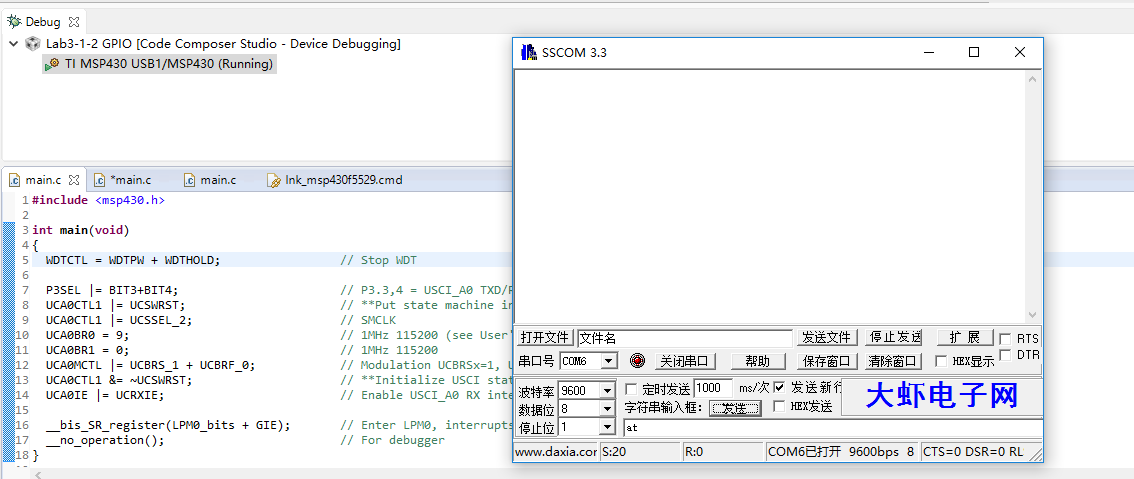Viewport: 1134px width, 479px height.
Task: Click the SSCOM 3.3 title bar icon
Action: pyautogui.click(x=529, y=52)
